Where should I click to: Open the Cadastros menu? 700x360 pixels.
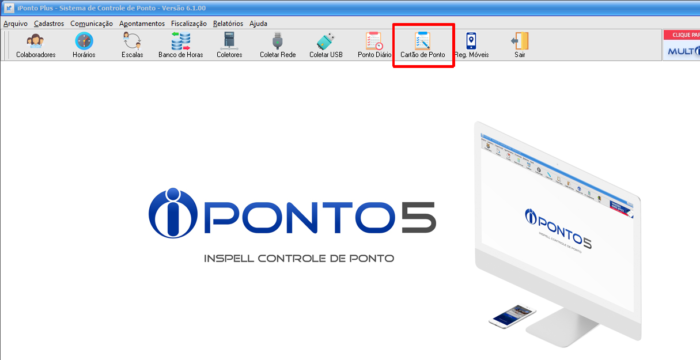pyautogui.click(x=49, y=24)
